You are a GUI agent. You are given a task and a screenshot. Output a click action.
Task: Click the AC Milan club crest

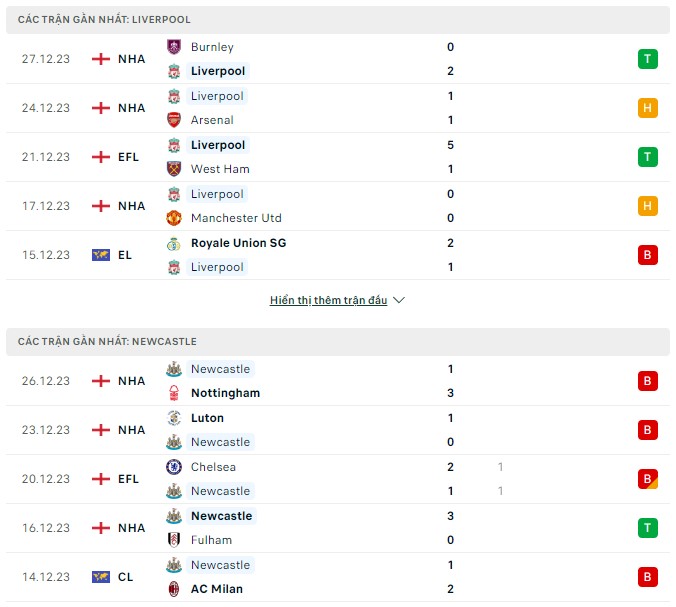tap(174, 589)
